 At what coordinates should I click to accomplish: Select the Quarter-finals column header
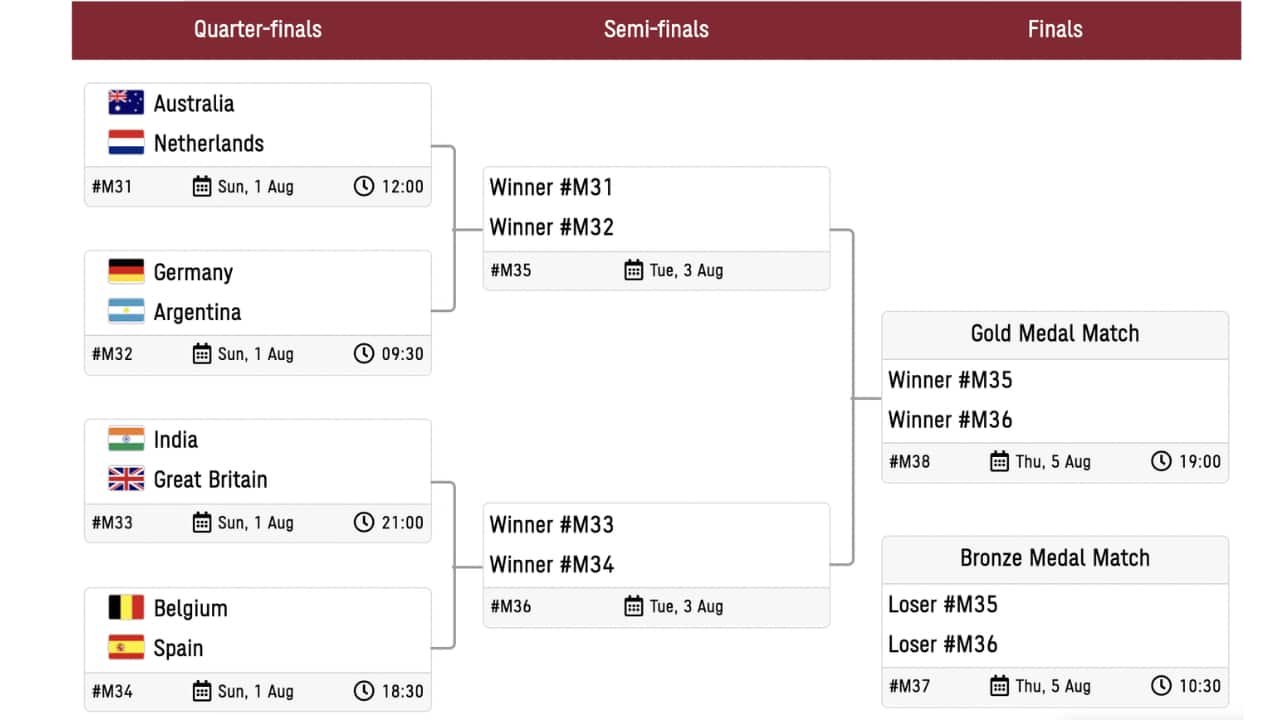[x=258, y=29]
